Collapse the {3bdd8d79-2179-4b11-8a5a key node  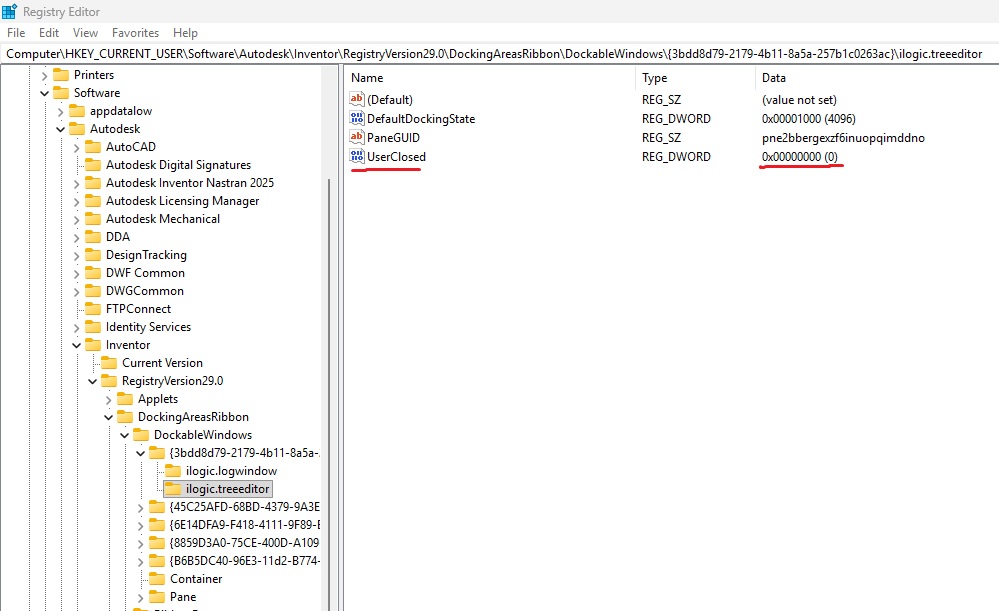pos(140,453)
